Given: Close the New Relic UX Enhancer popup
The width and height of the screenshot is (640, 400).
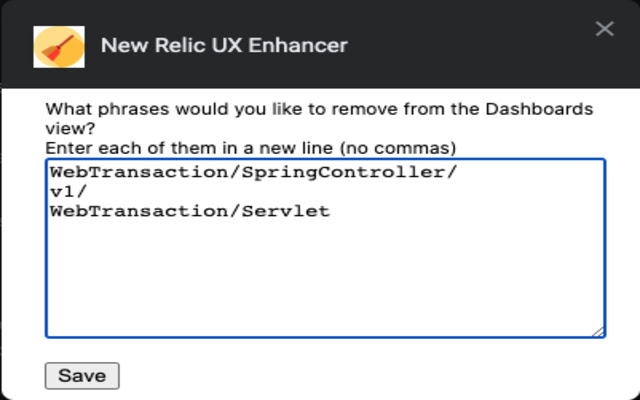Looking at the screenshot, I should click(604, 29).
